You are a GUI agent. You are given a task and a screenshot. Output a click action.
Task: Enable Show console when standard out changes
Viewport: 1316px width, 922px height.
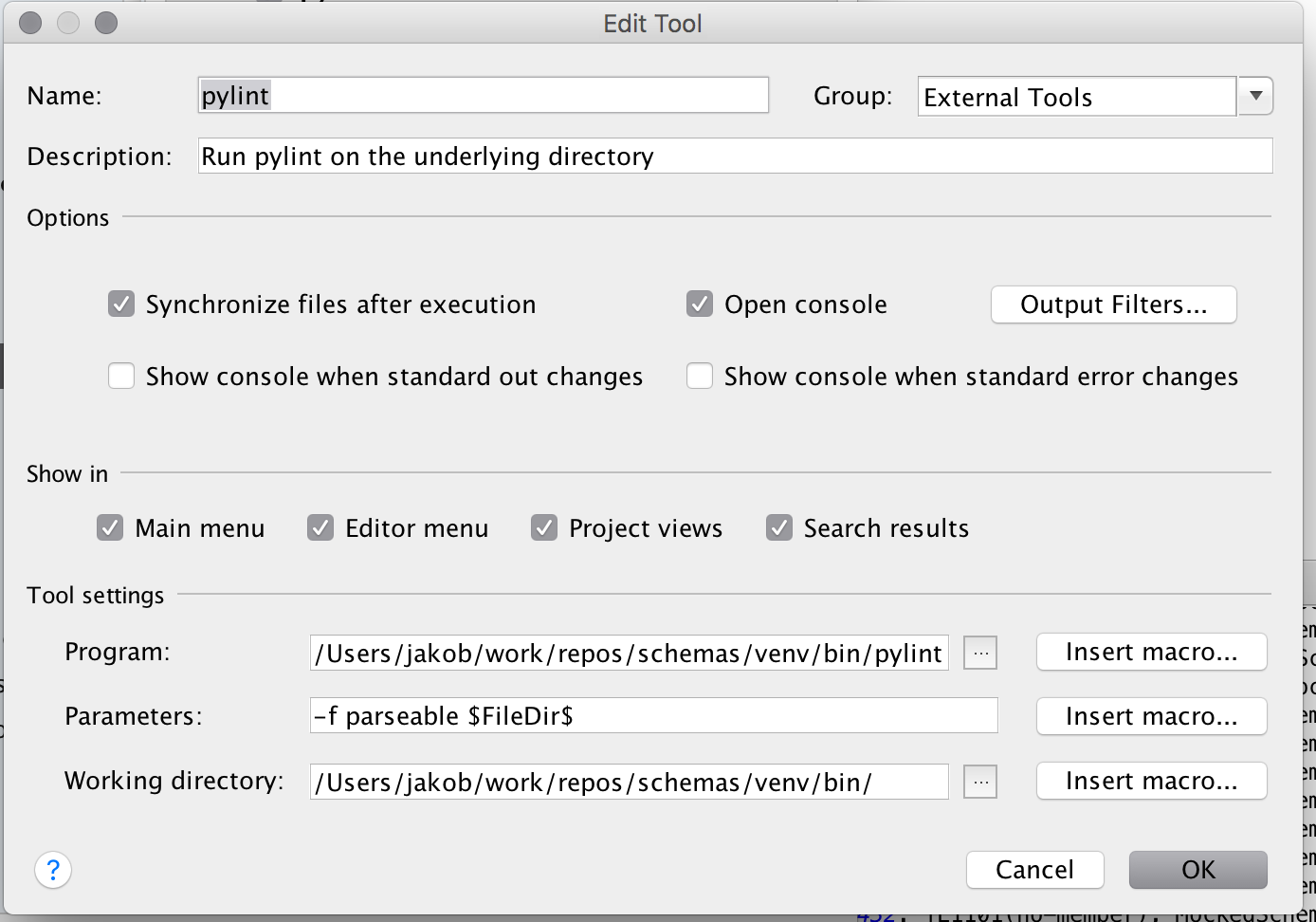coord(121,377)
